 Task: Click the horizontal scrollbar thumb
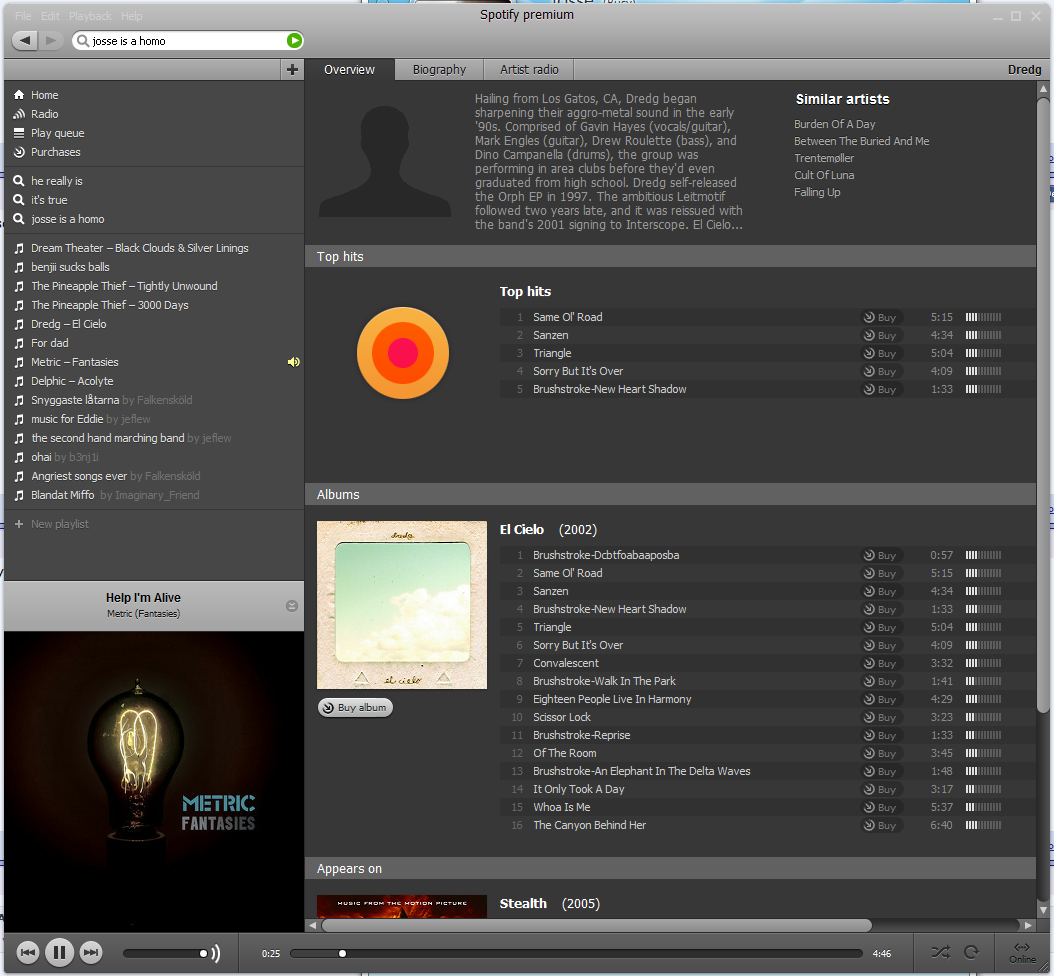[596, 925]
